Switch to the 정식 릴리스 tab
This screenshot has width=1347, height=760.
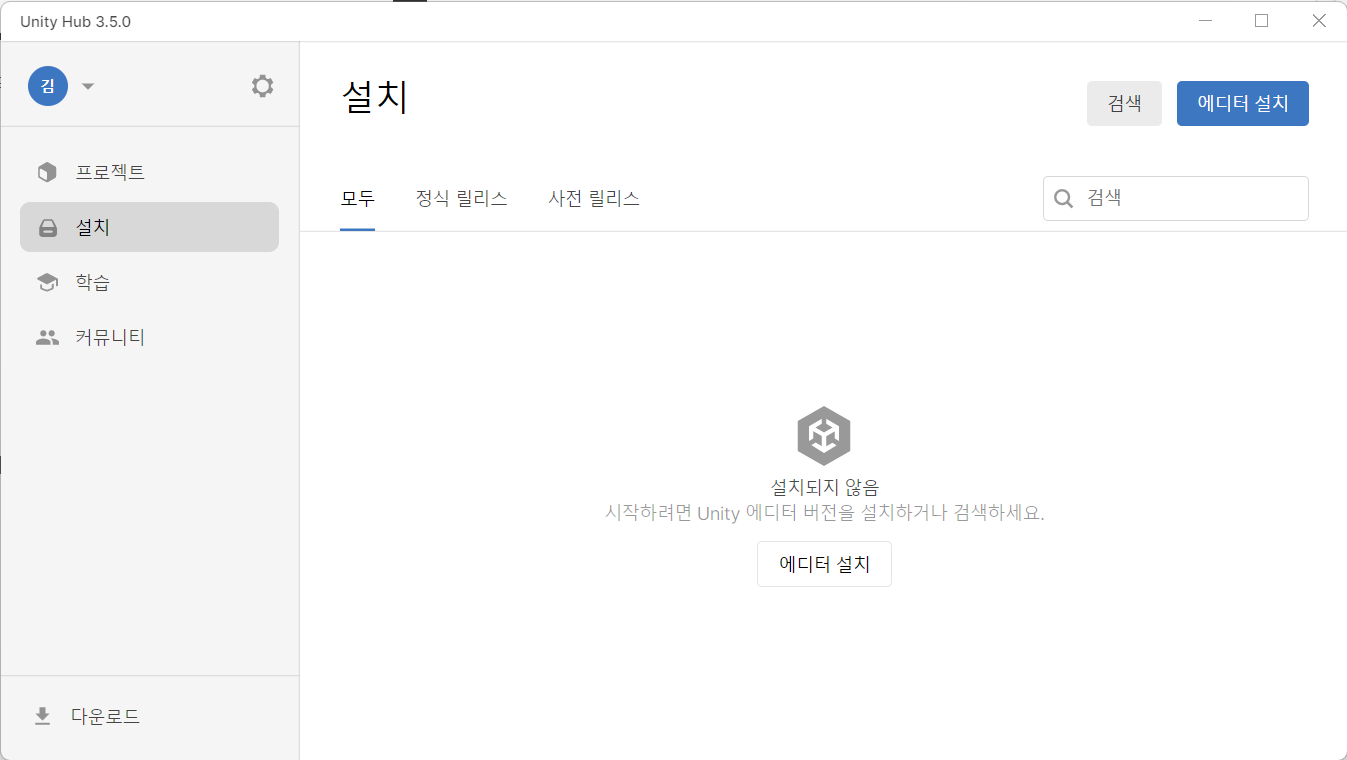[x=461, y=198]
